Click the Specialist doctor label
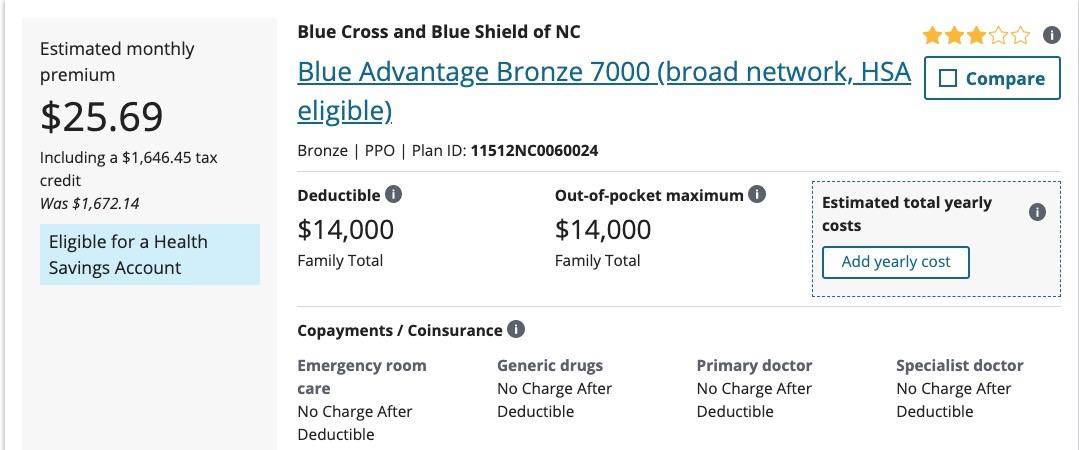Image resolution: width=1079 pixels, height=450 pixels. (x=959, y=365)
